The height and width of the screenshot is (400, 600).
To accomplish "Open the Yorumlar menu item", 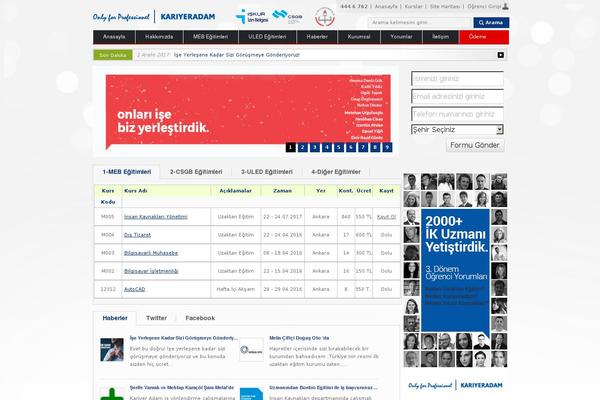I will 401,37.
